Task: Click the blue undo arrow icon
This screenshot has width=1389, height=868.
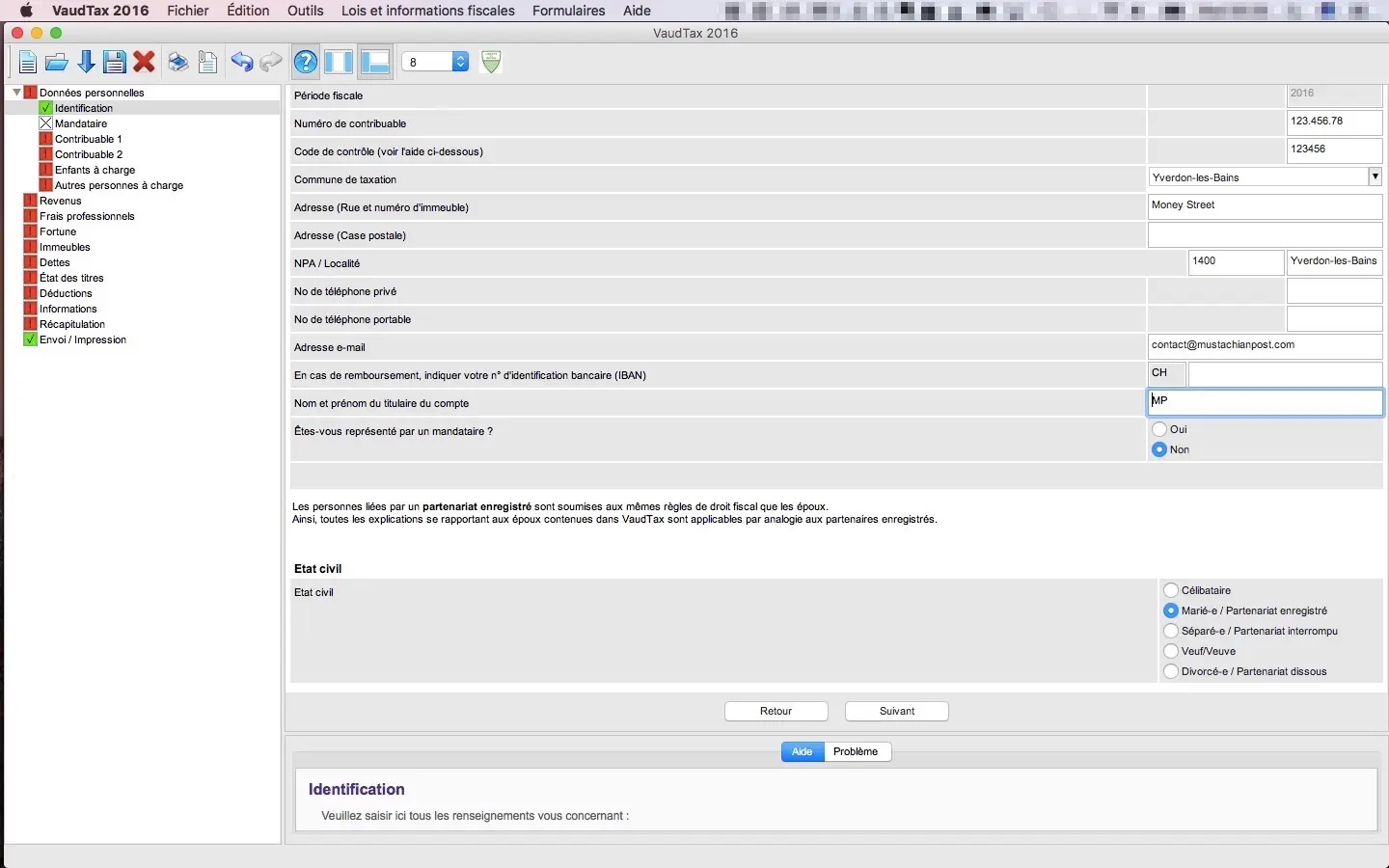Action: coord(241,63)
